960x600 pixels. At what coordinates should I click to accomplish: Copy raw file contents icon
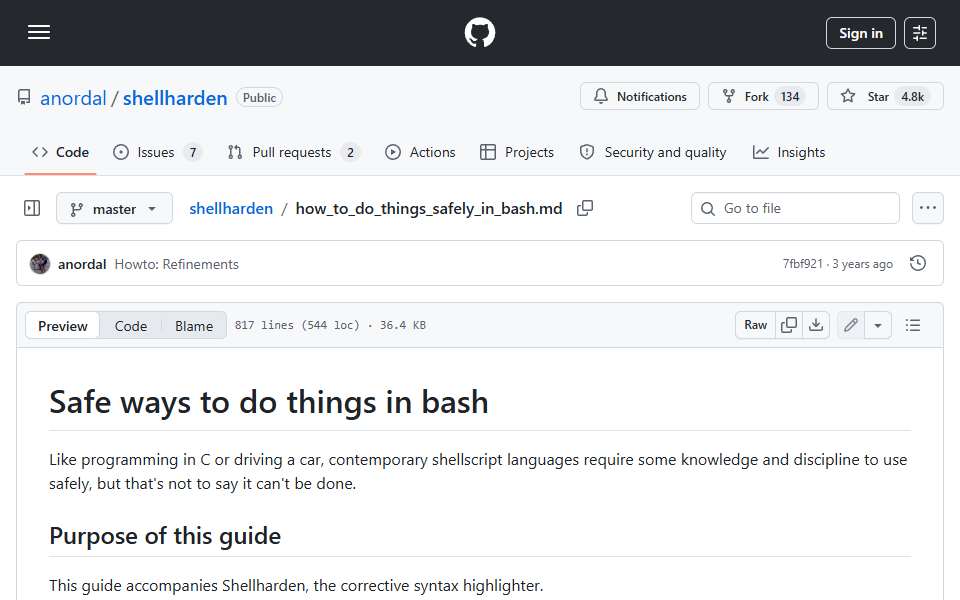[789, 325]
